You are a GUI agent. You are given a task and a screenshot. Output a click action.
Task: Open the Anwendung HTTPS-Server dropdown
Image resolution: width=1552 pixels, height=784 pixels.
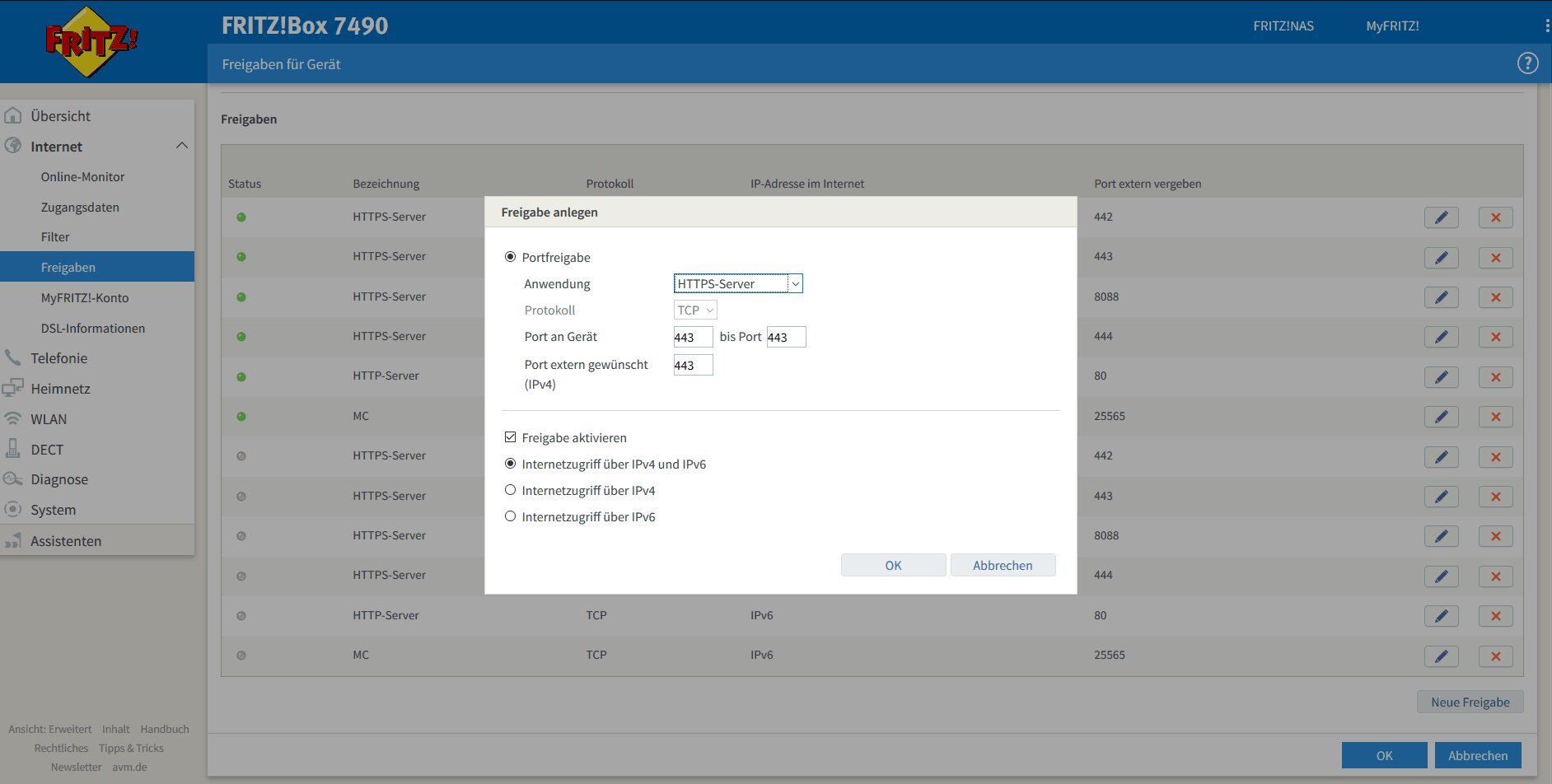[x=738, y=283]
